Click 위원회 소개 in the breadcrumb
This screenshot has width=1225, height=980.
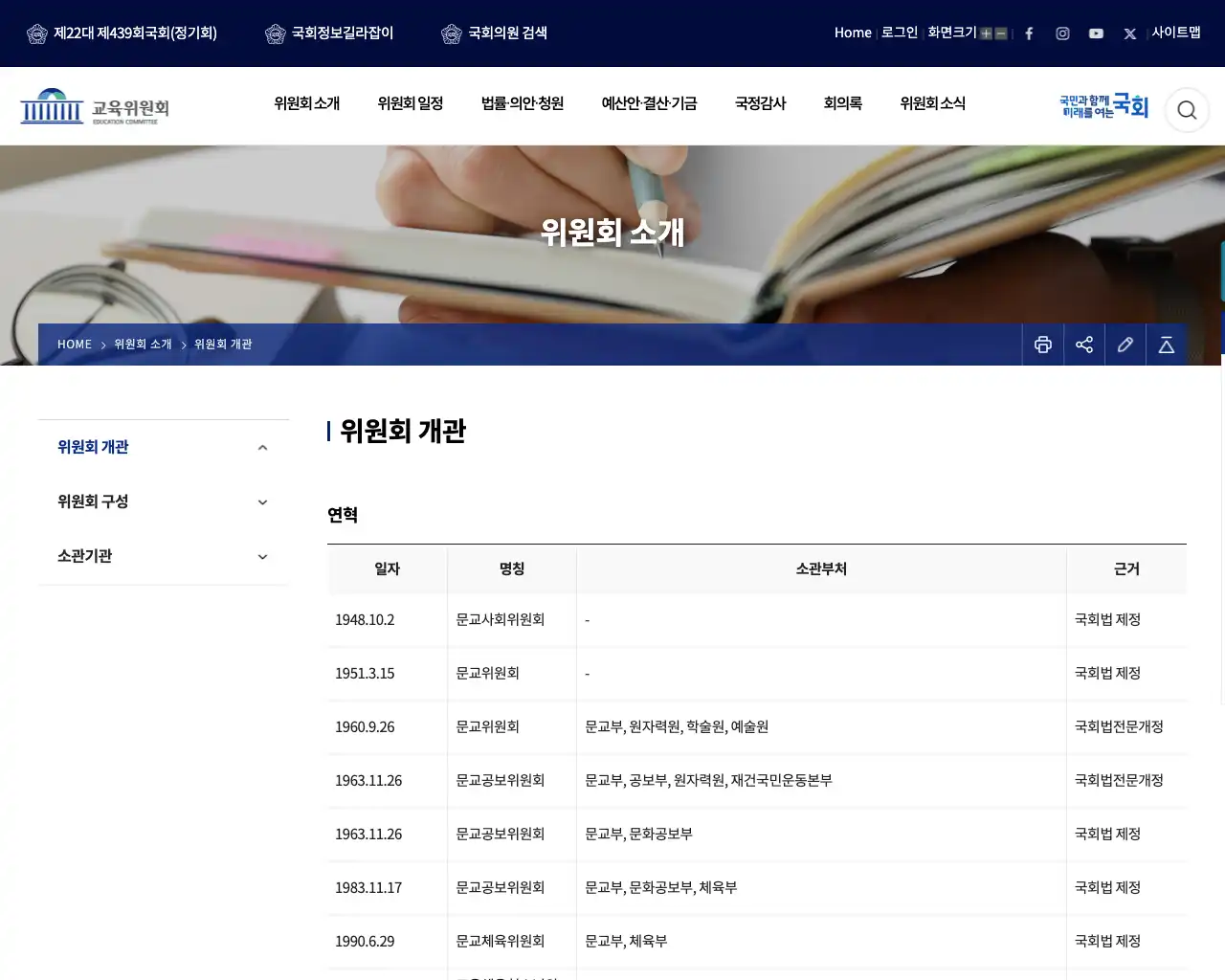[143, 345]
